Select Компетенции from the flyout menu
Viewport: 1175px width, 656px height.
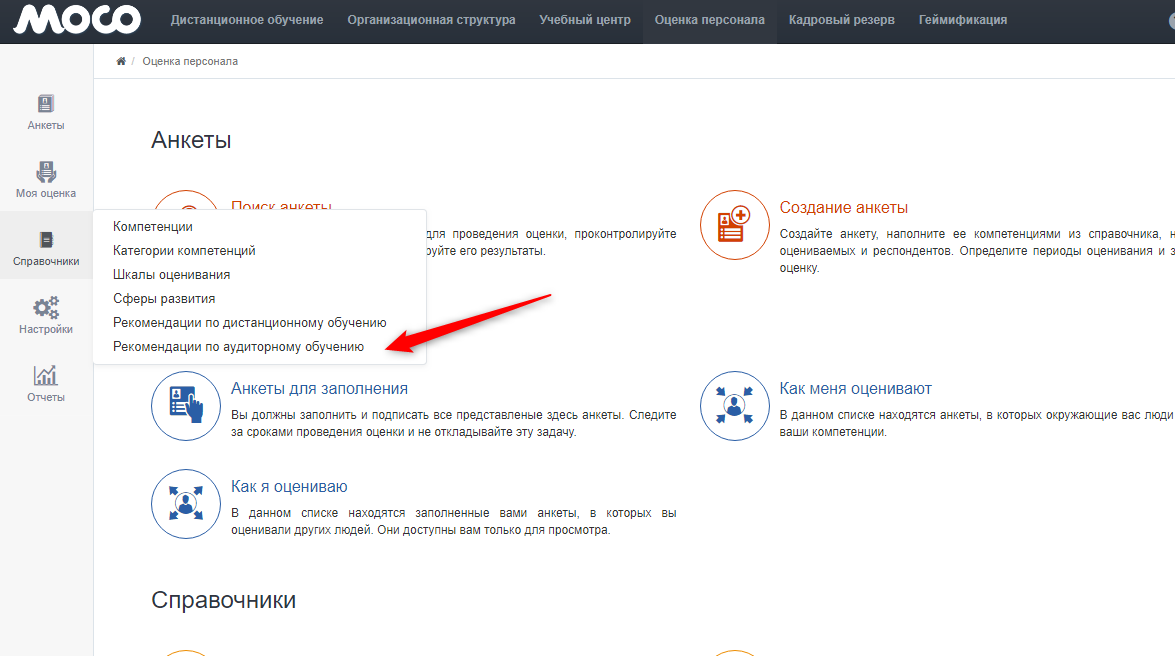pyautogui.click(x=153, y=227)
